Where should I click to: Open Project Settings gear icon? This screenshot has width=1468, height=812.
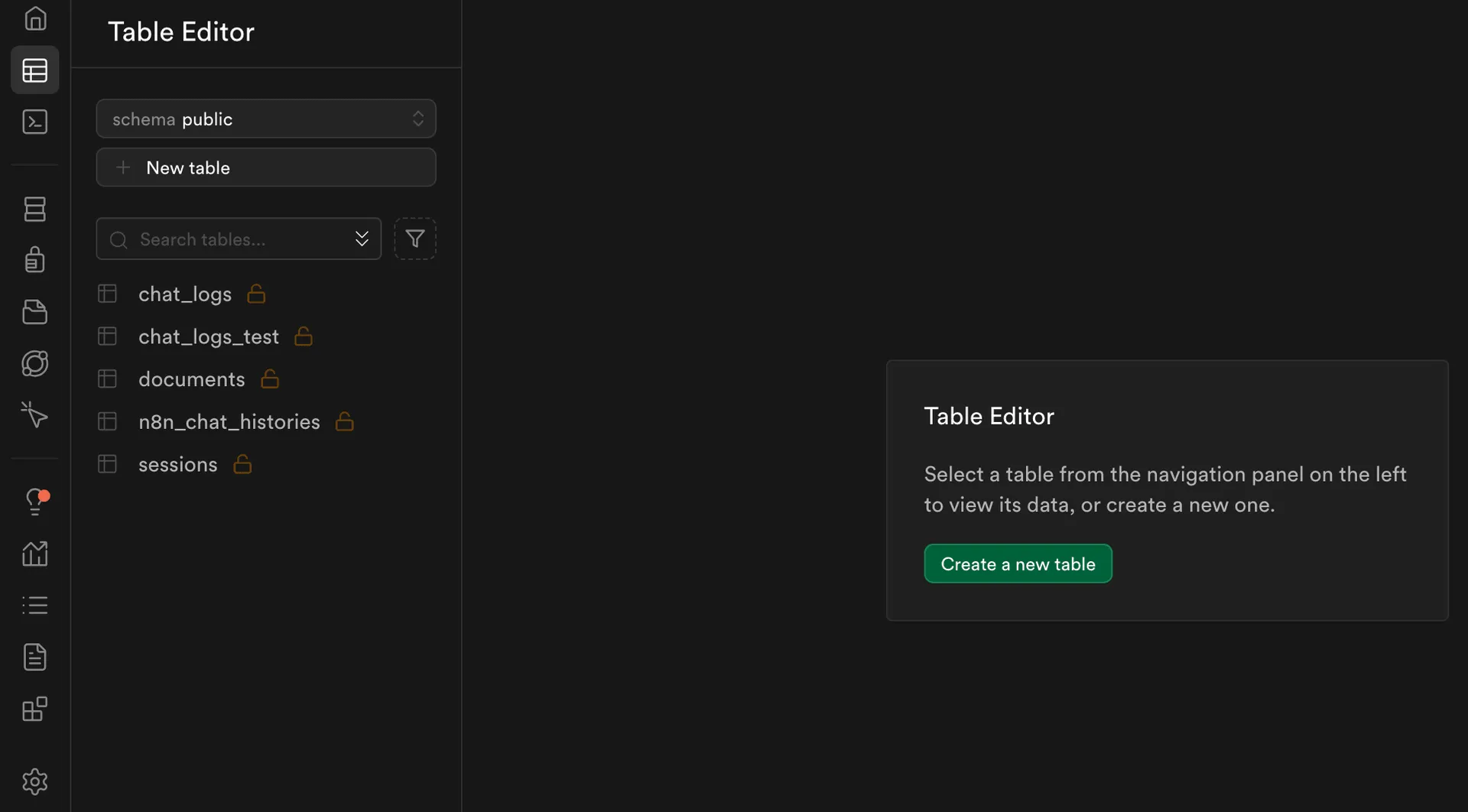click(35, 781)
